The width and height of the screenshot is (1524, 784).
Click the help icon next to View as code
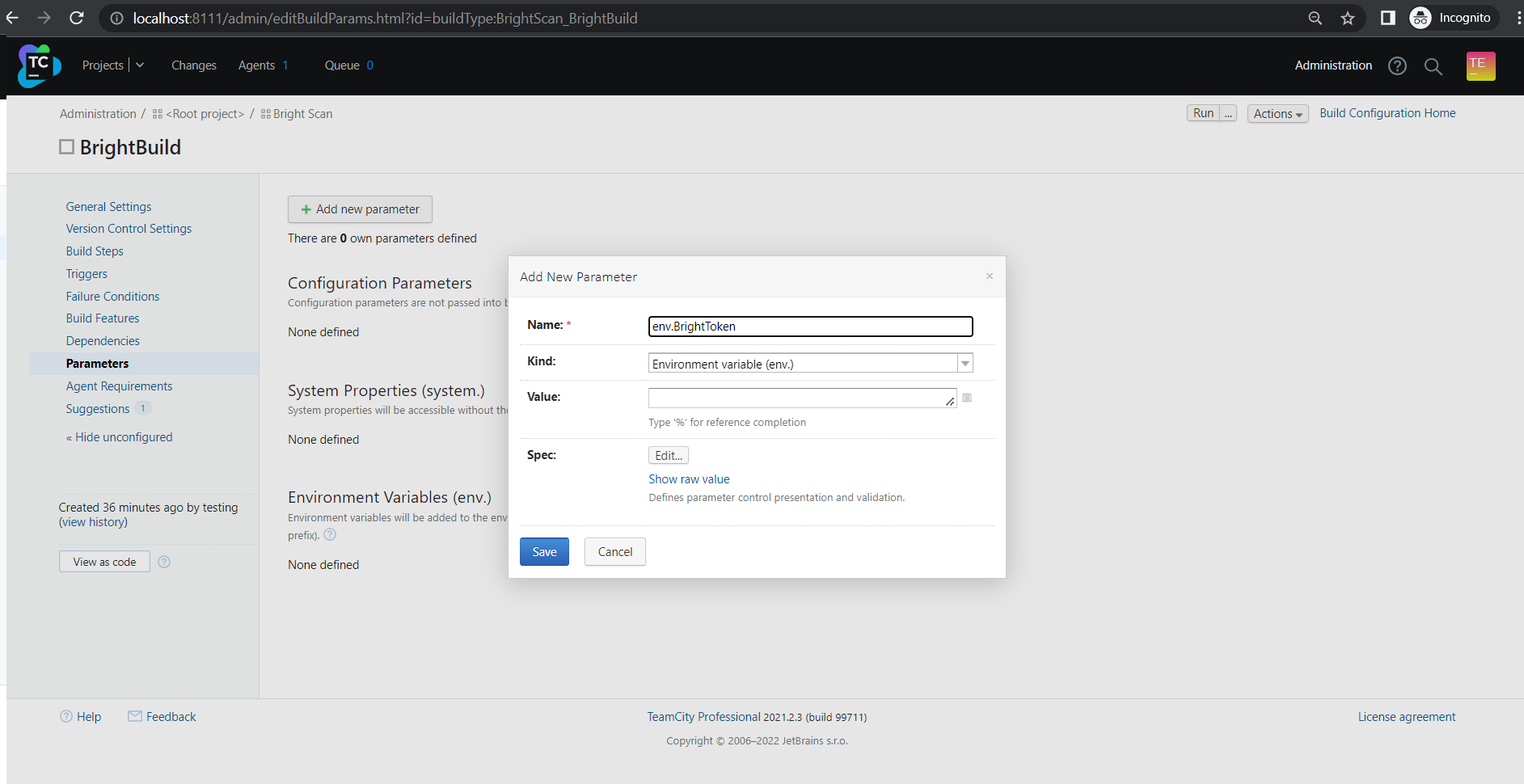click(164, 562)
